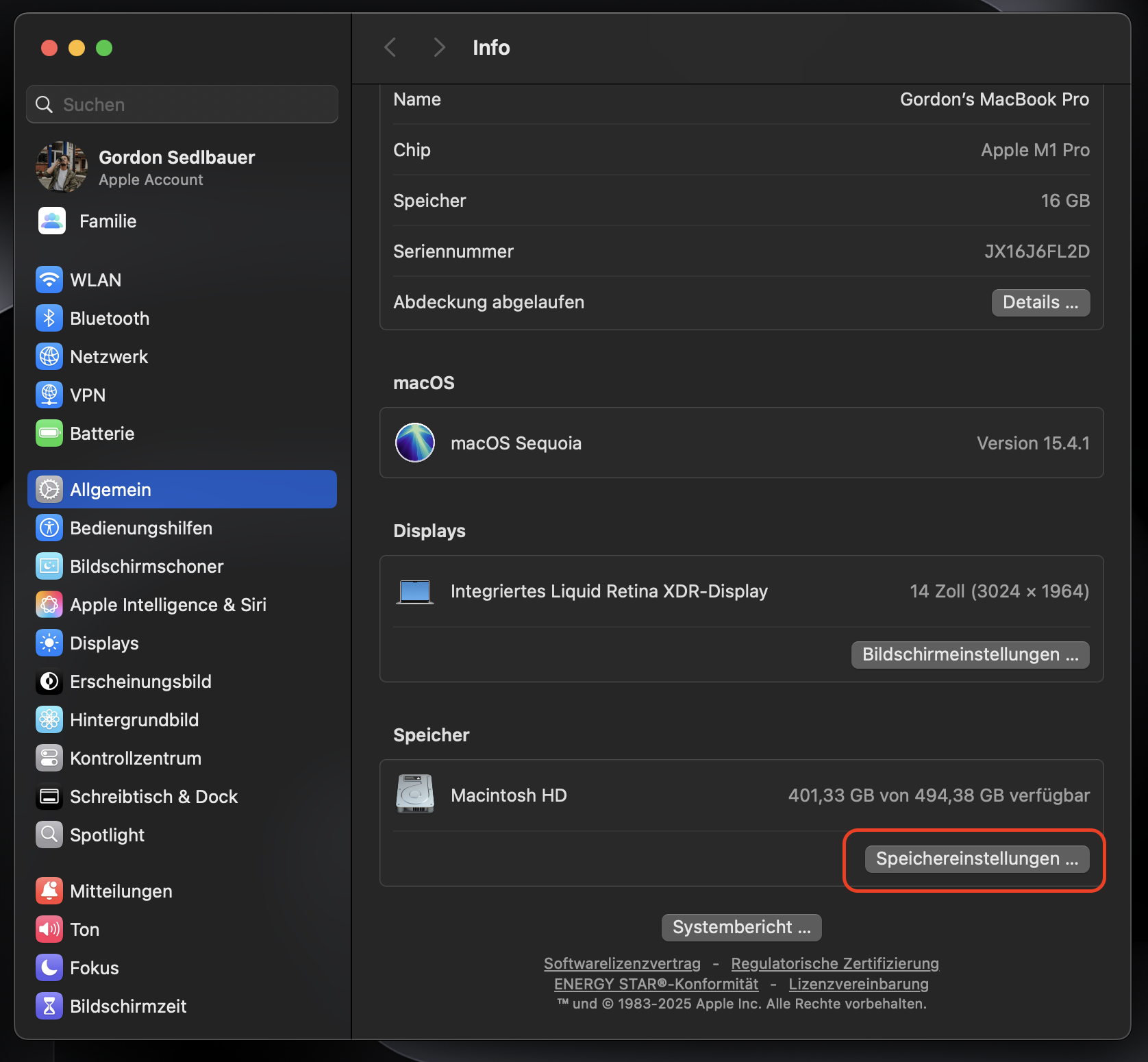
Task: Show Details for expired coverage
Action: point(1040,302)
